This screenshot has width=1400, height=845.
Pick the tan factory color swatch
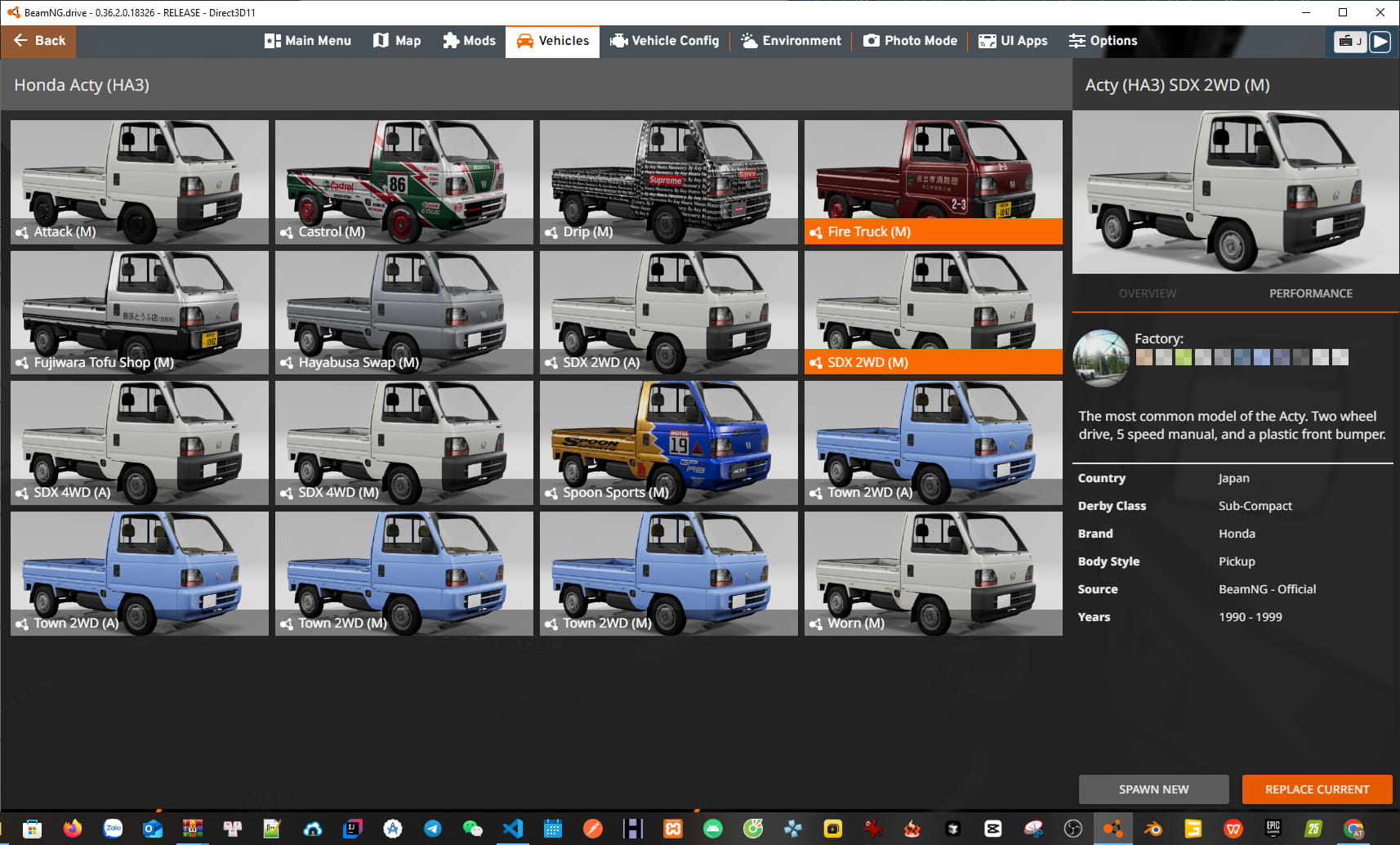pos(1144,357)
